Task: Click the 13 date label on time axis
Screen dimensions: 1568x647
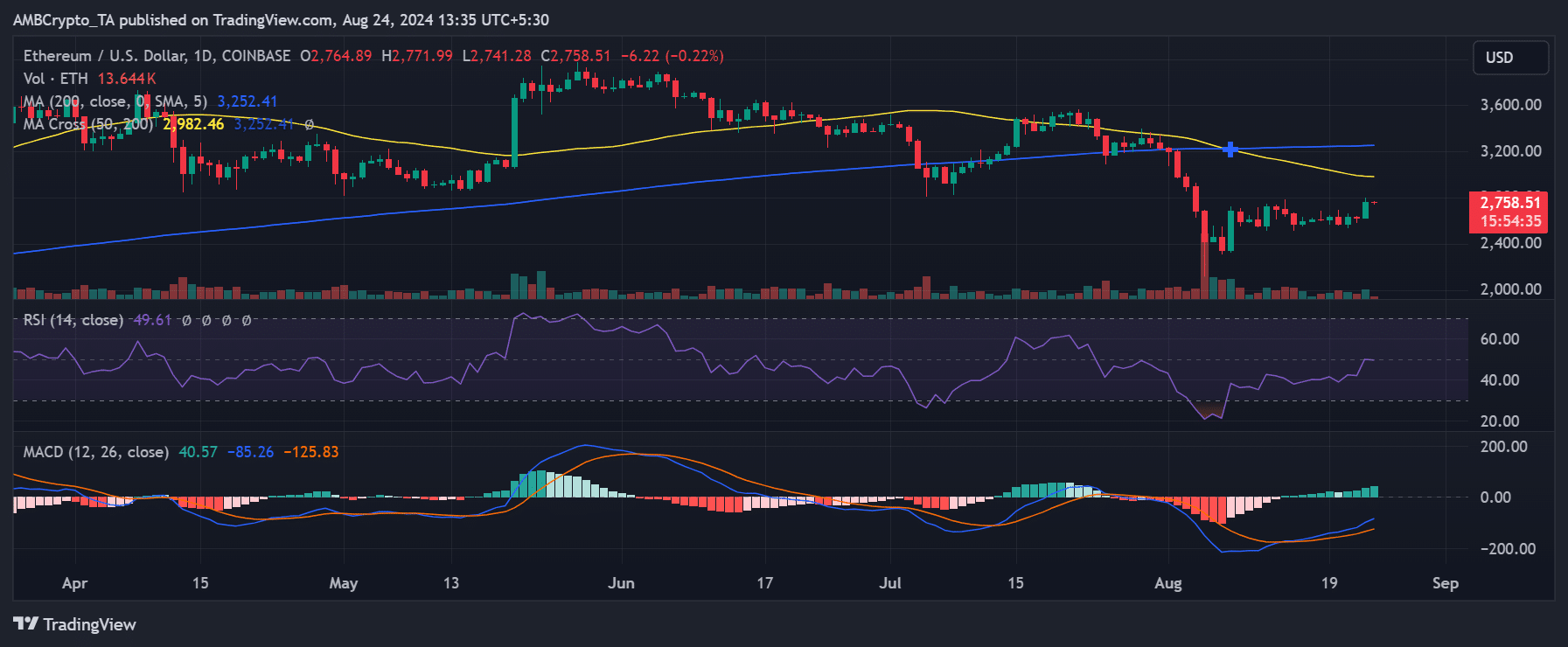Action: click(x=451, y=583)
